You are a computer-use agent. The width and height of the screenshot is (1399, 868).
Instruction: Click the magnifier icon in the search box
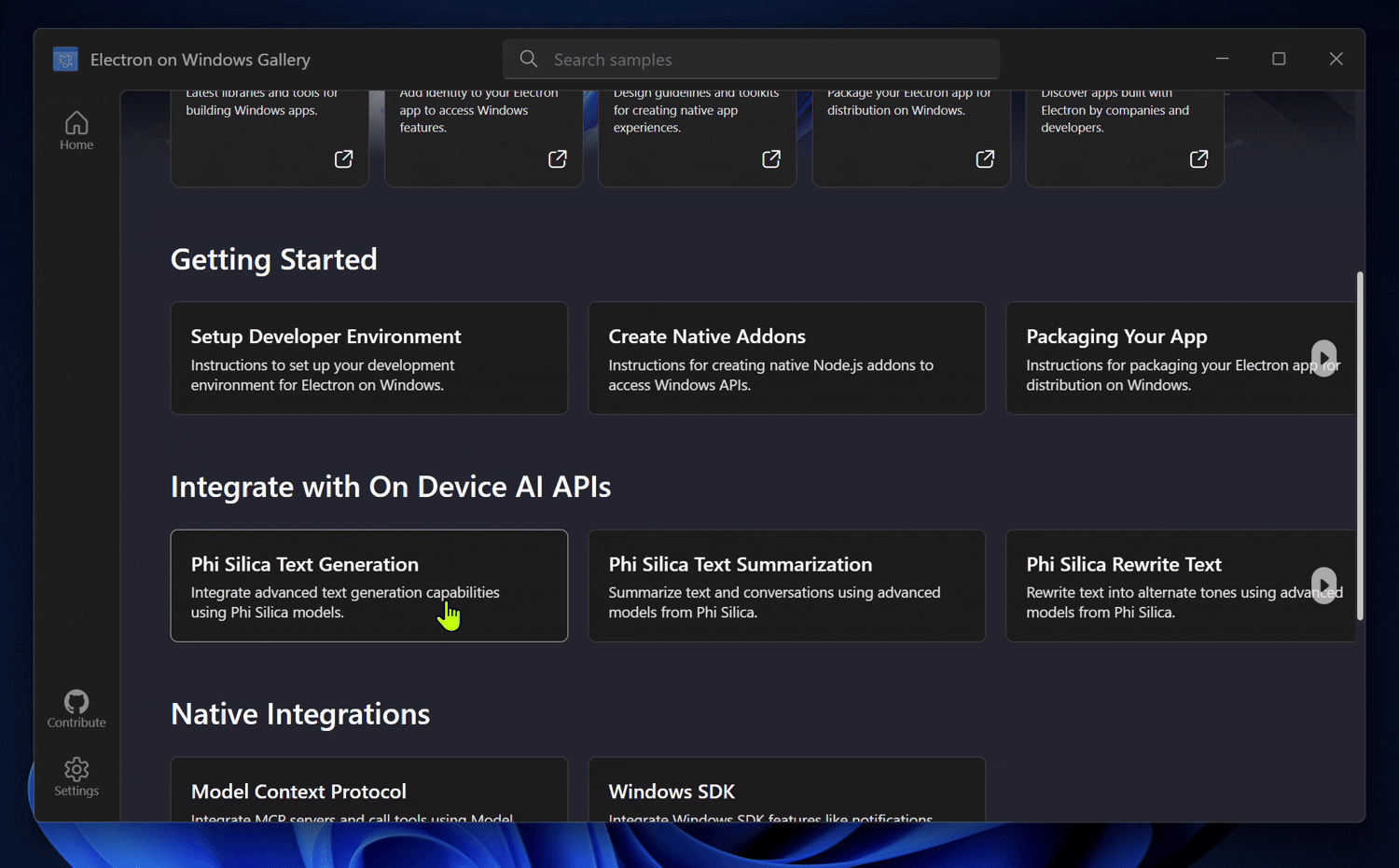tap(529, 60)
